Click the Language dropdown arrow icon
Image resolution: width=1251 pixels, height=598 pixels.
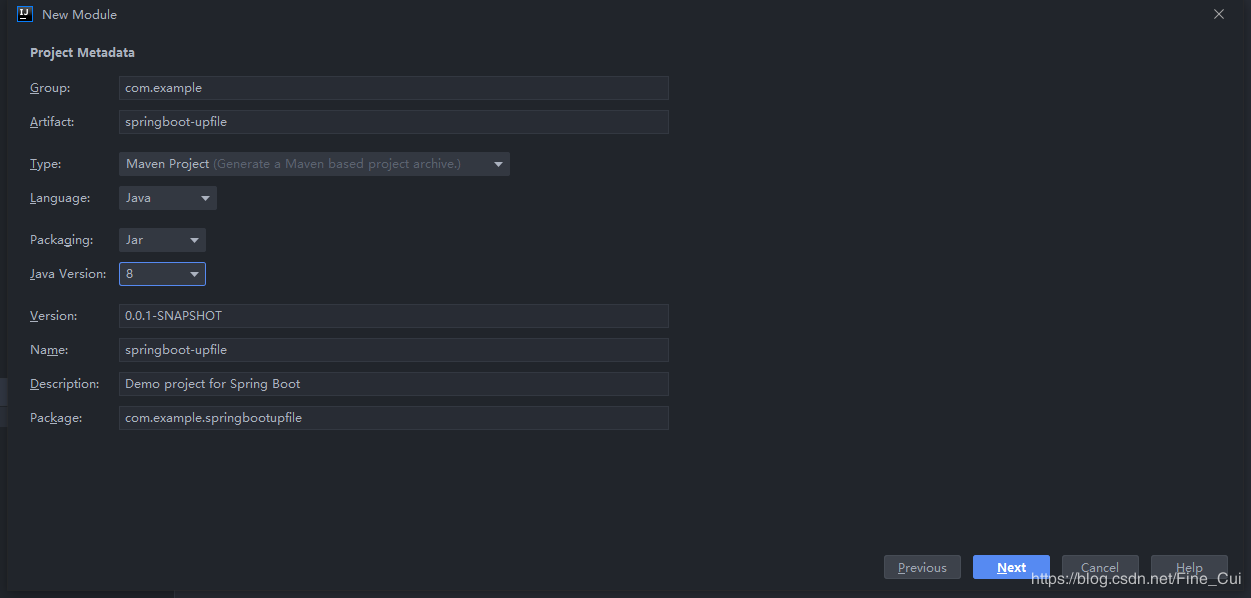(x=205, y=198)
